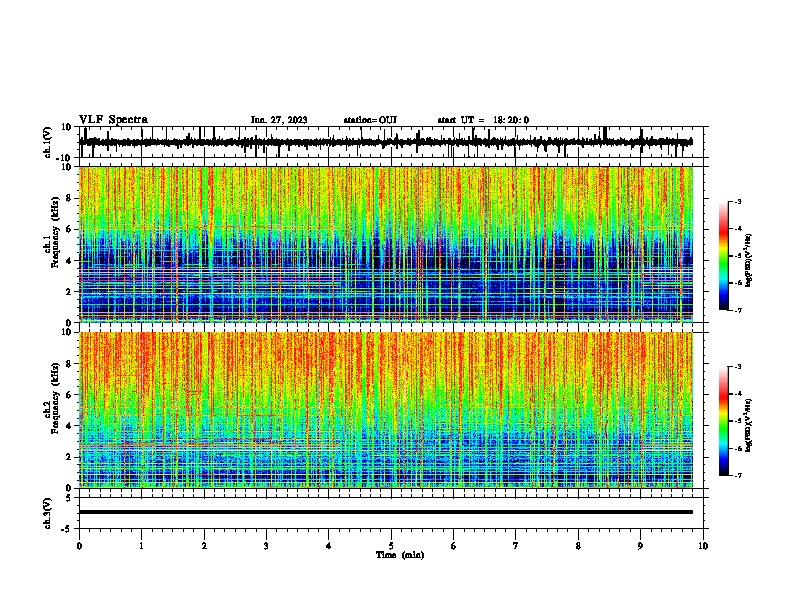Click the ch.2 "Frequency (kHz)" axis label

click(x=55, y=398)
